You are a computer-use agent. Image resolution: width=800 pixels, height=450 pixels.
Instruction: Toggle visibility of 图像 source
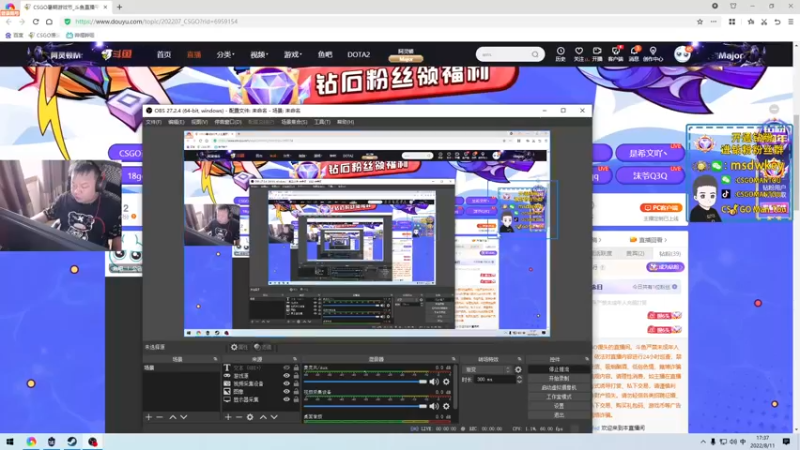[x=286, y=391]
